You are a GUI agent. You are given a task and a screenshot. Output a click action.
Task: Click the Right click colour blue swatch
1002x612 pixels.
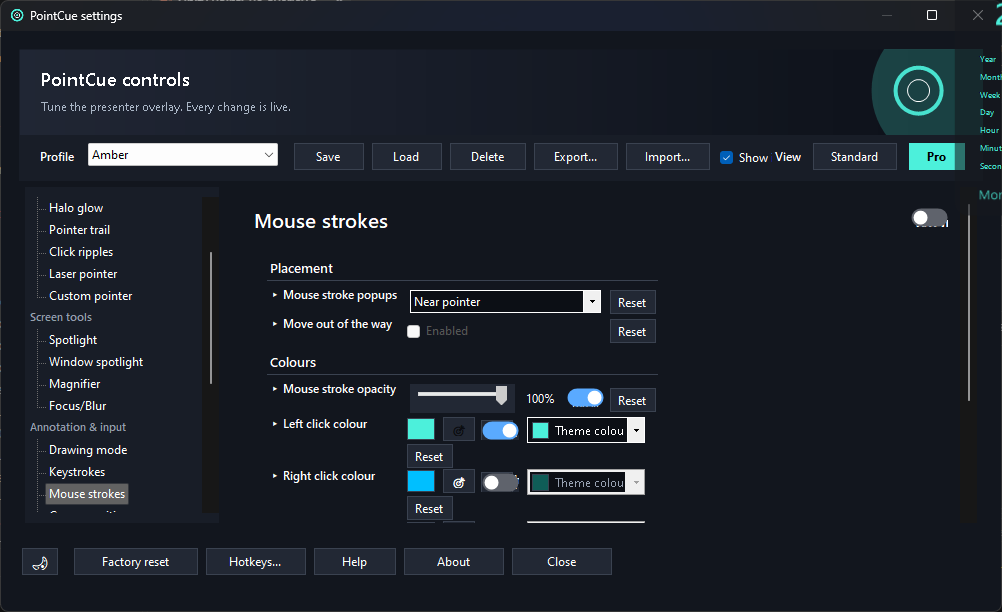[421, 482]
